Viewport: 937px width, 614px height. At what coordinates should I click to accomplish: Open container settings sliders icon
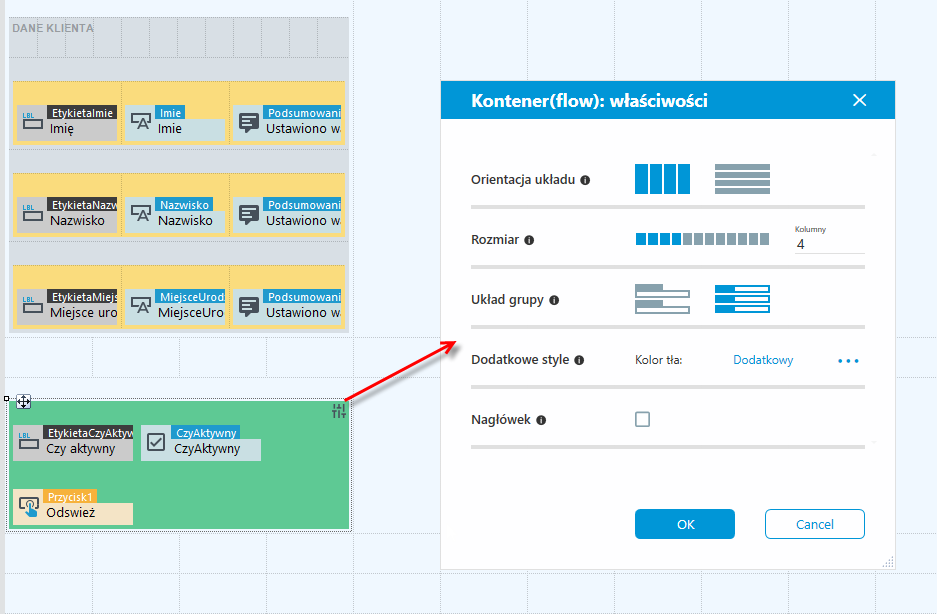(x=339, y=411)
